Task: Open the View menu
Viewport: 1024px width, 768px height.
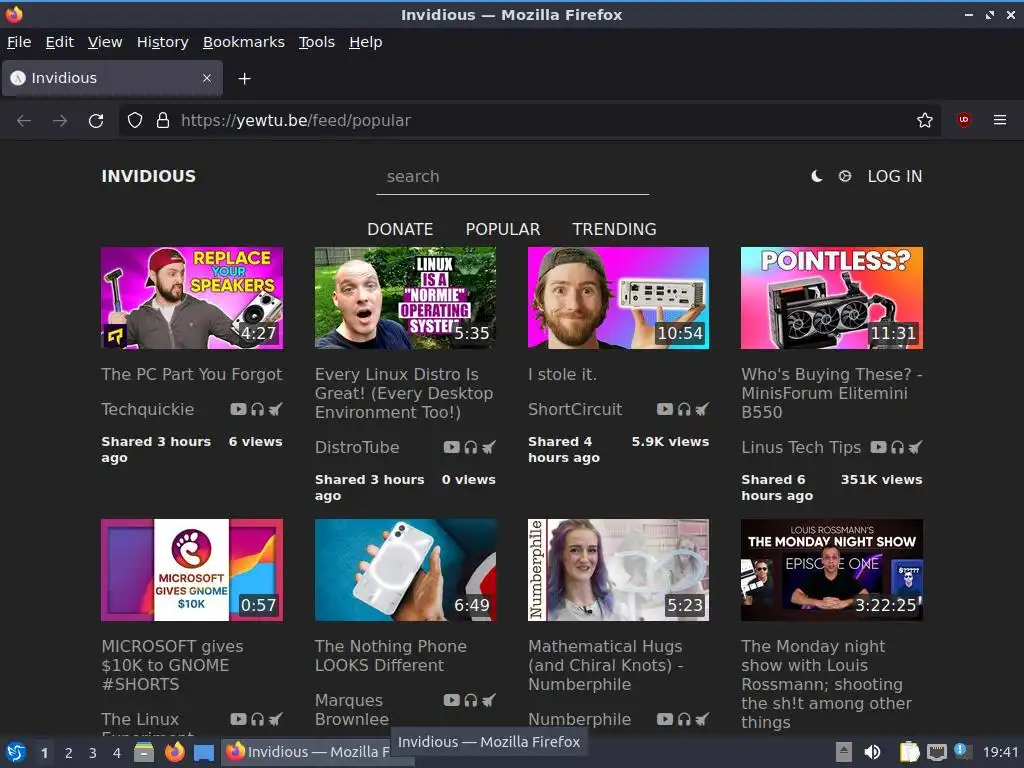Action: point(105,42)
